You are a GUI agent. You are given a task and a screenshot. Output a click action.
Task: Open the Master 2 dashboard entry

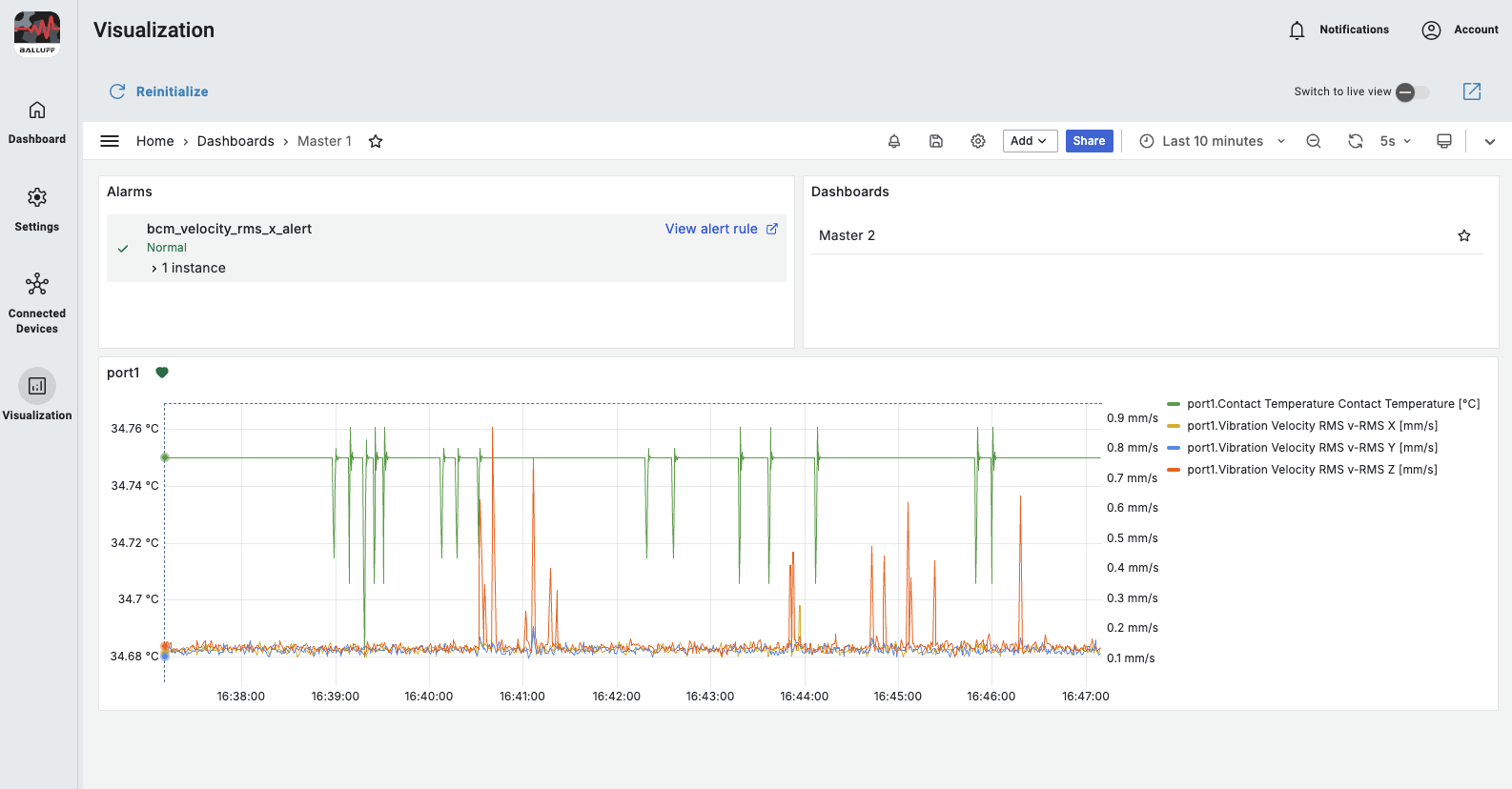[x=847, y=235]
